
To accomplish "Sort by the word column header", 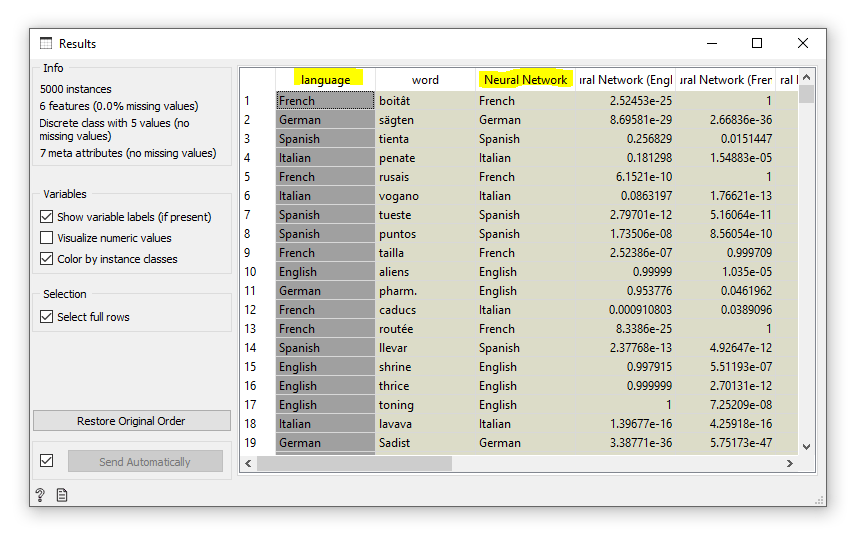I will [426, 80].
